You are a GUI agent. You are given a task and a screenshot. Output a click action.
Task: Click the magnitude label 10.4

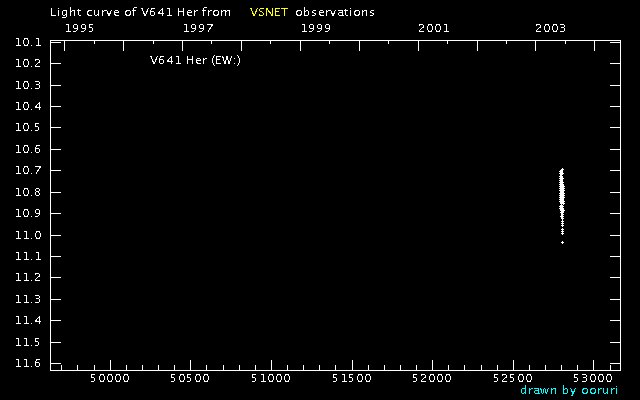click(x=28, y=106)
